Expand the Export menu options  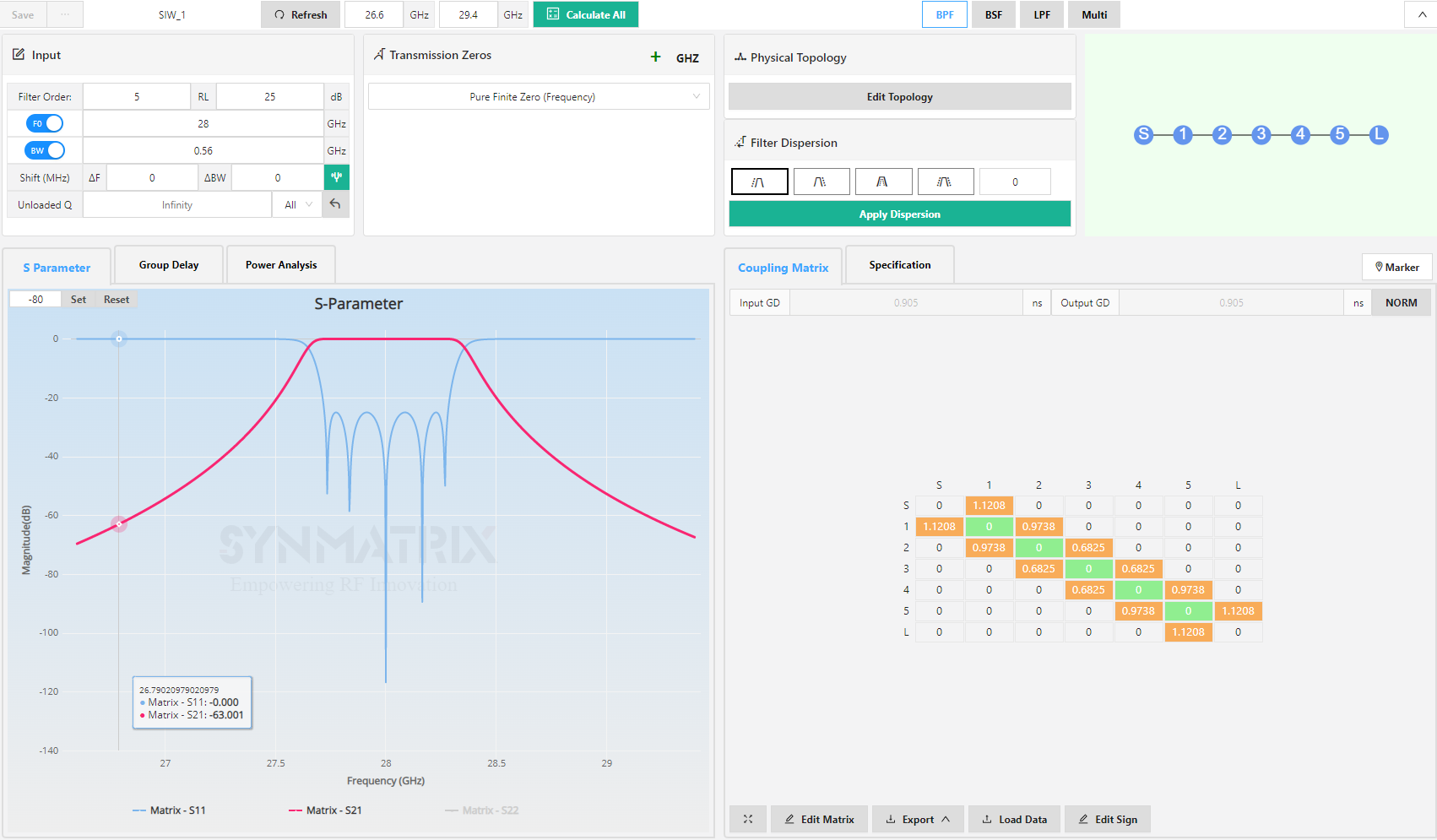click(x=918, y=819)
